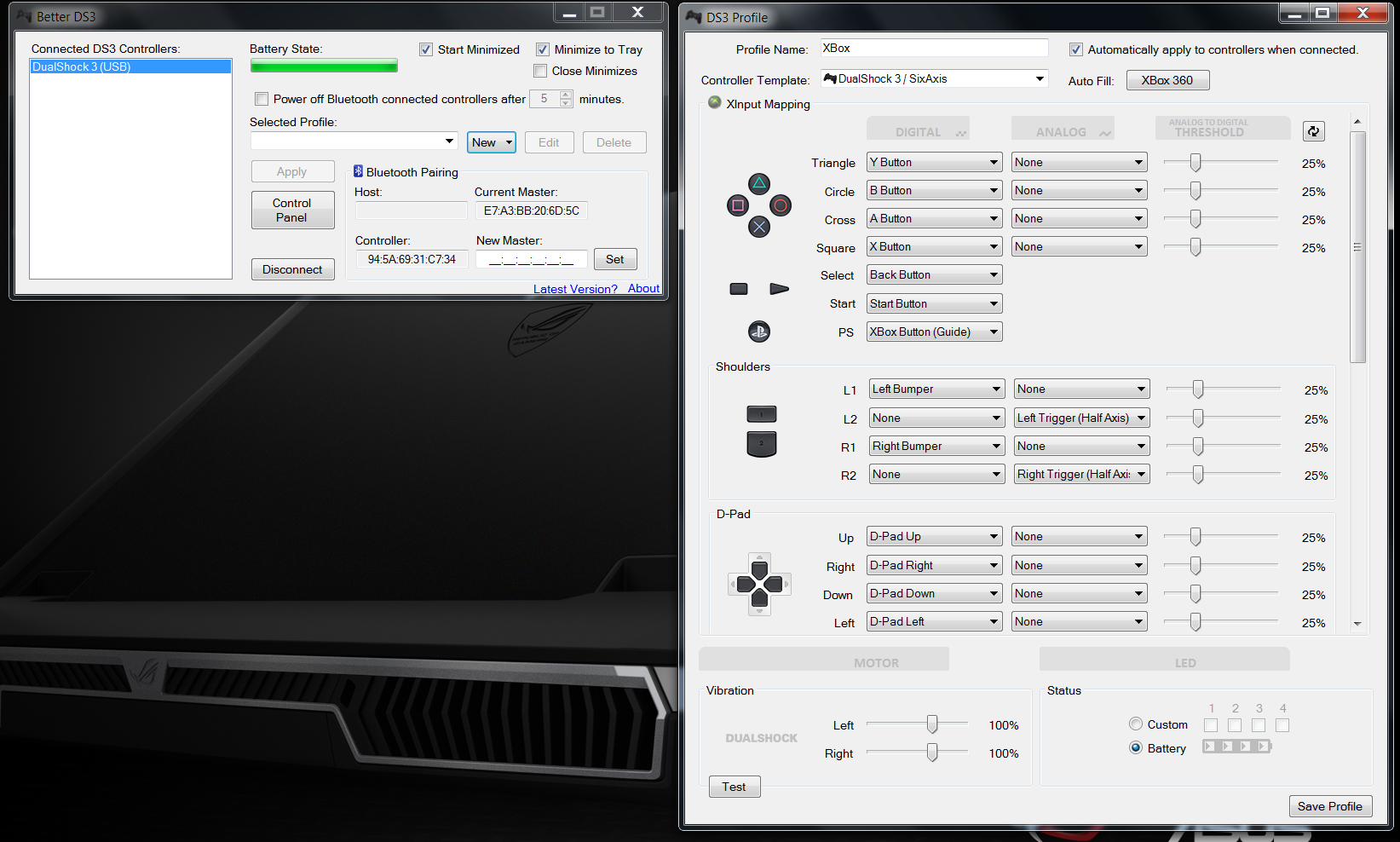
Task: Click the ANALOG TO DIGITAL THRESHOLD header
Action: [x=1223, y=128]
